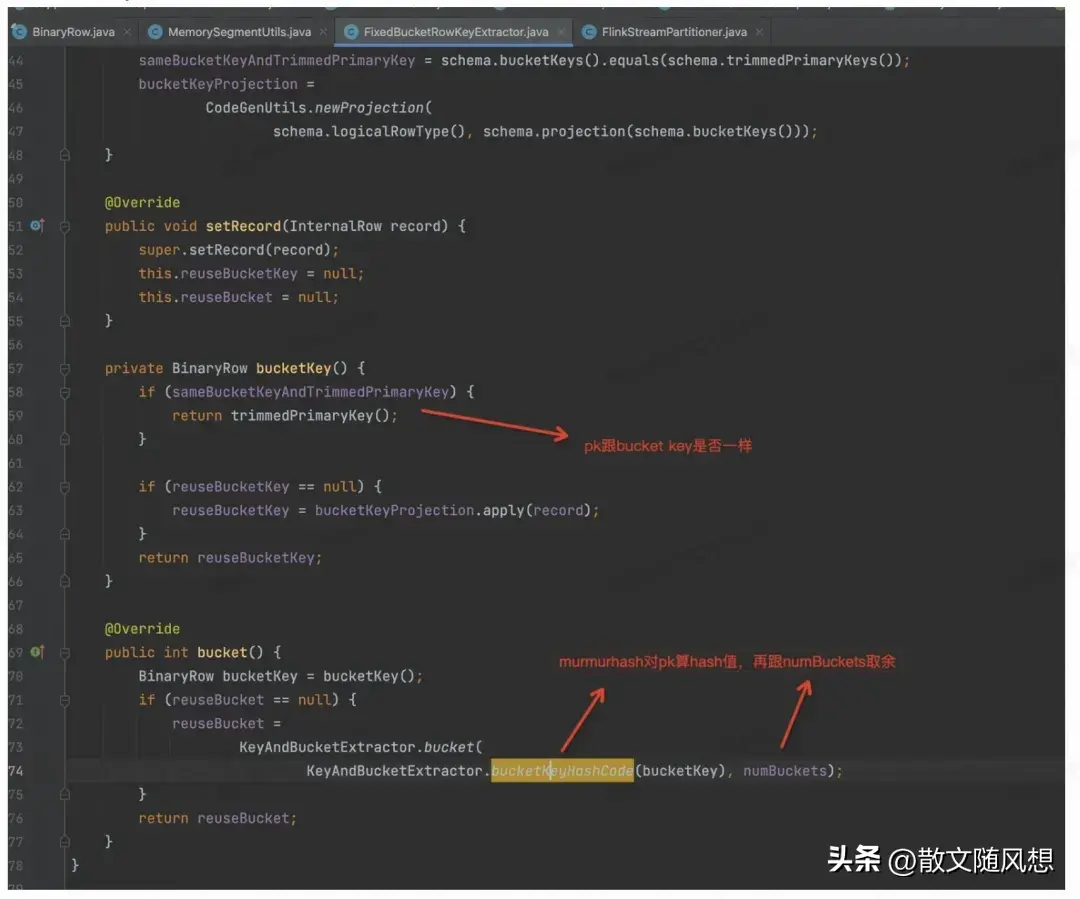Click the fold end marker on line 75
The width and height of the screenshot is (1080, 899).
[x=65, y=794]
